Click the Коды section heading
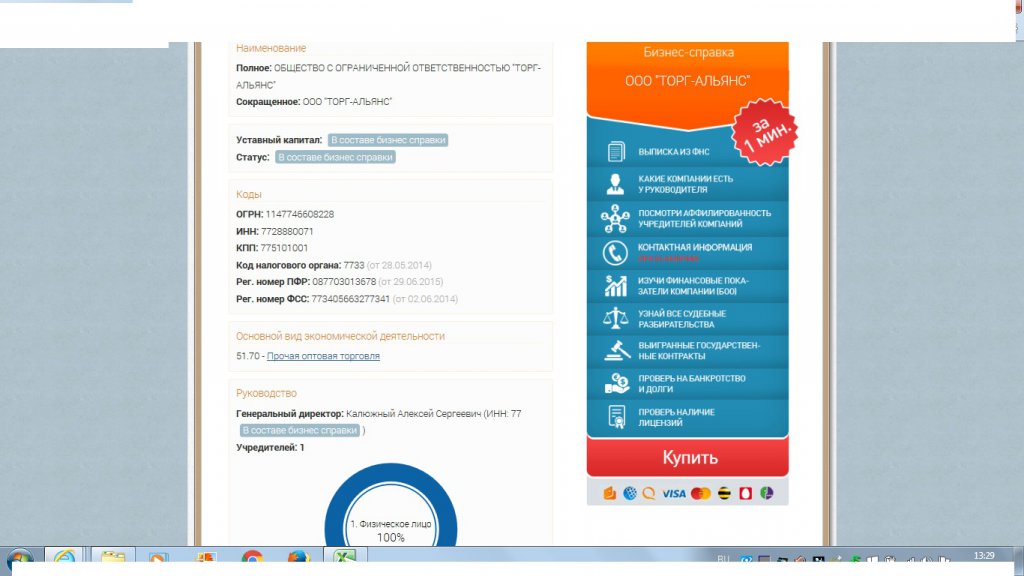Image resolution: width=1024 pixels, height=576 pixels. pos(249,195)
